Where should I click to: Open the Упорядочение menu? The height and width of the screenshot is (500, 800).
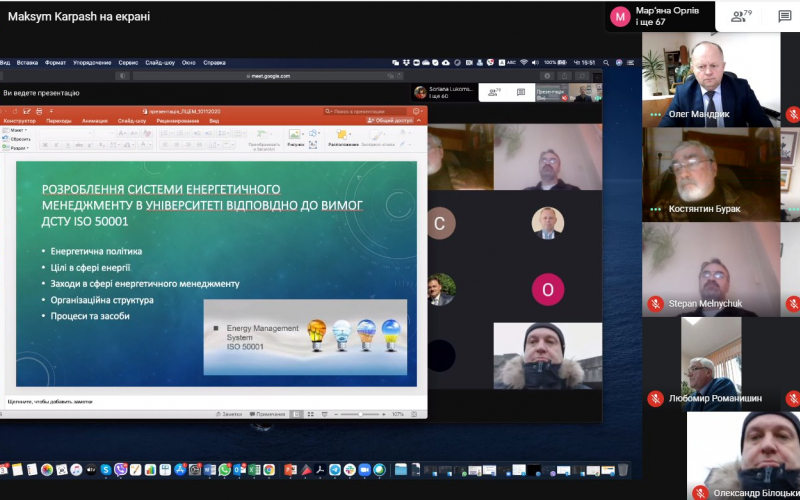[x=92, y=63]
